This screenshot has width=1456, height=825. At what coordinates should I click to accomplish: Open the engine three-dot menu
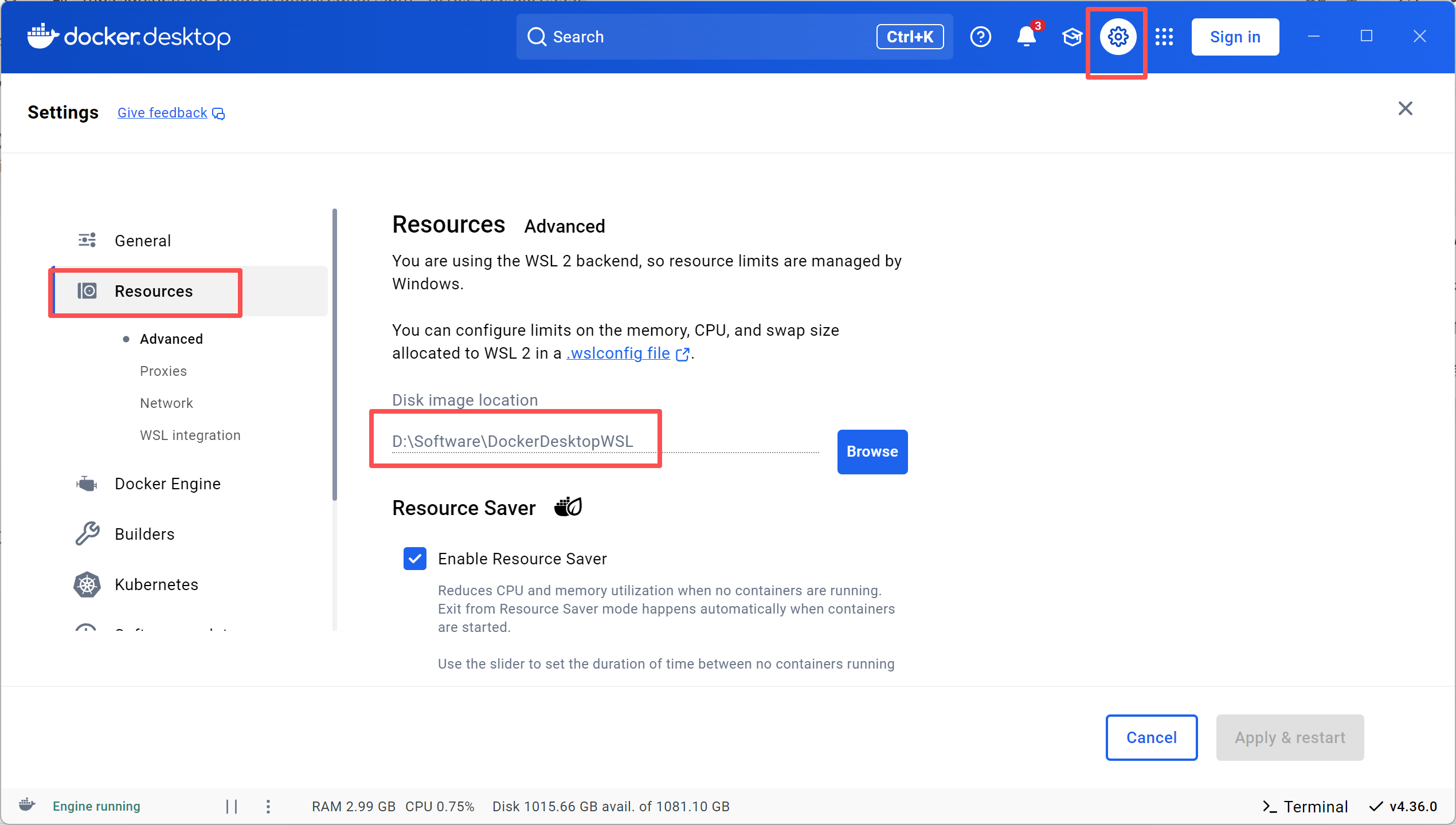(x=268, y=807)
